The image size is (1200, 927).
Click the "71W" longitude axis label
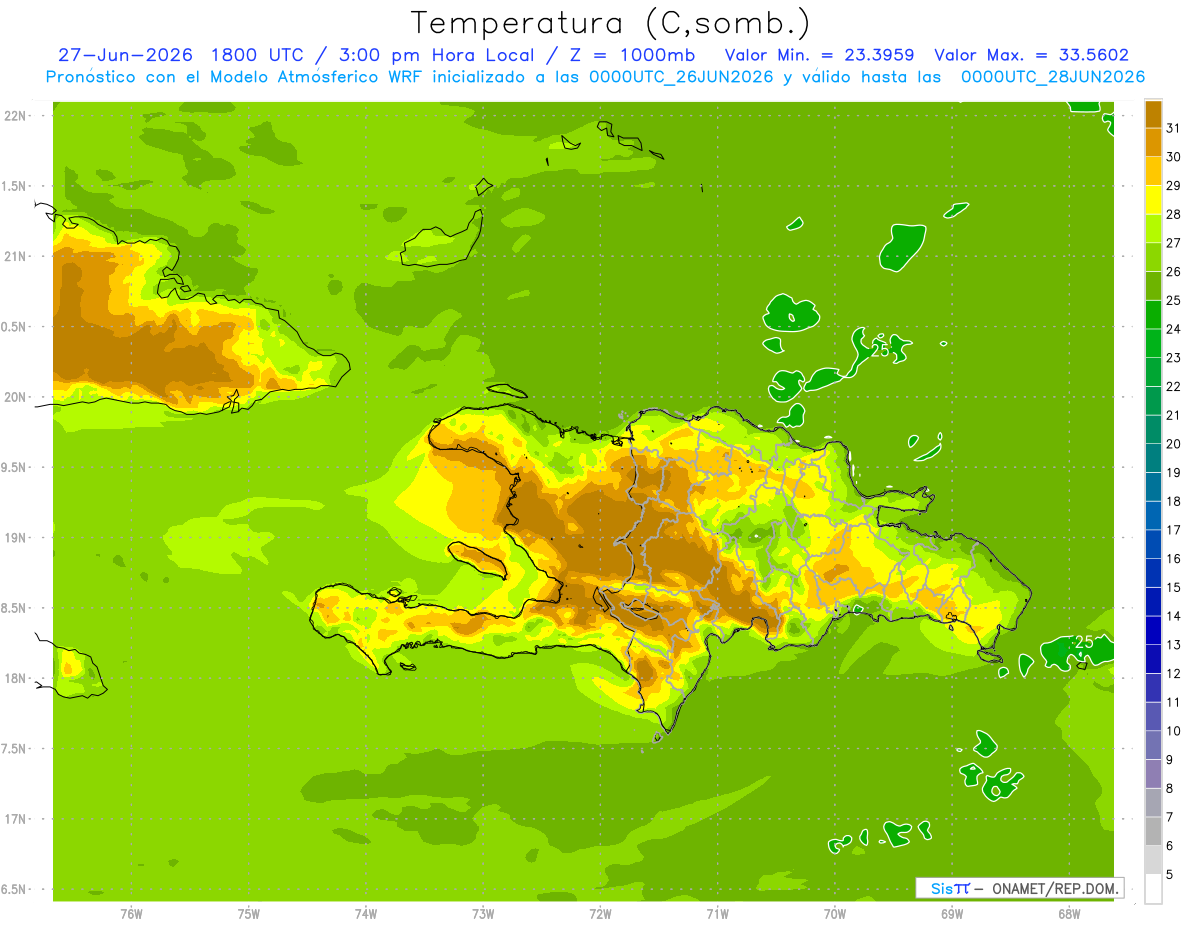717,914
